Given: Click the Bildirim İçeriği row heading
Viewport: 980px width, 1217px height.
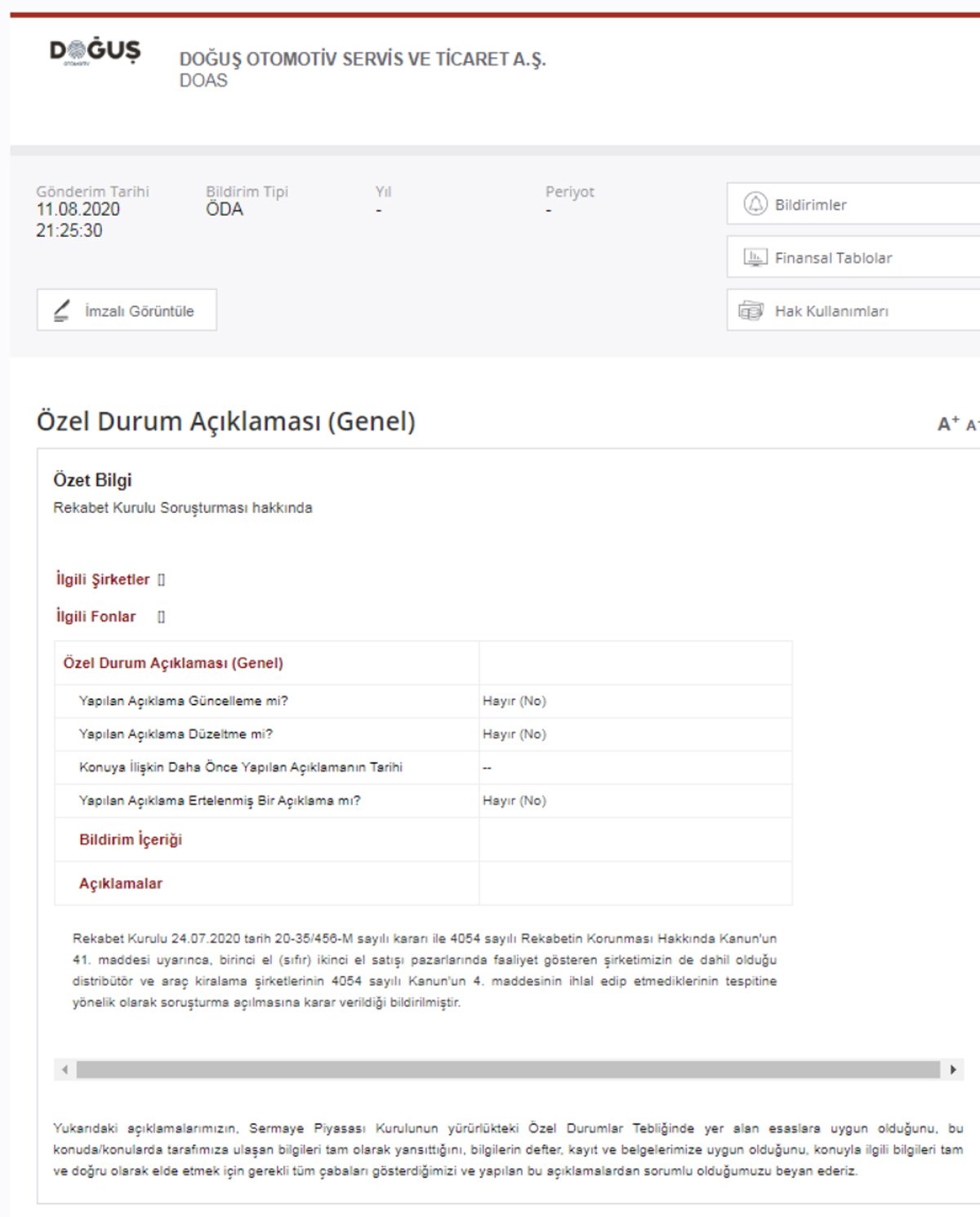Looking at the screenshot, I should pyautogui.click(x=131, y=840).
